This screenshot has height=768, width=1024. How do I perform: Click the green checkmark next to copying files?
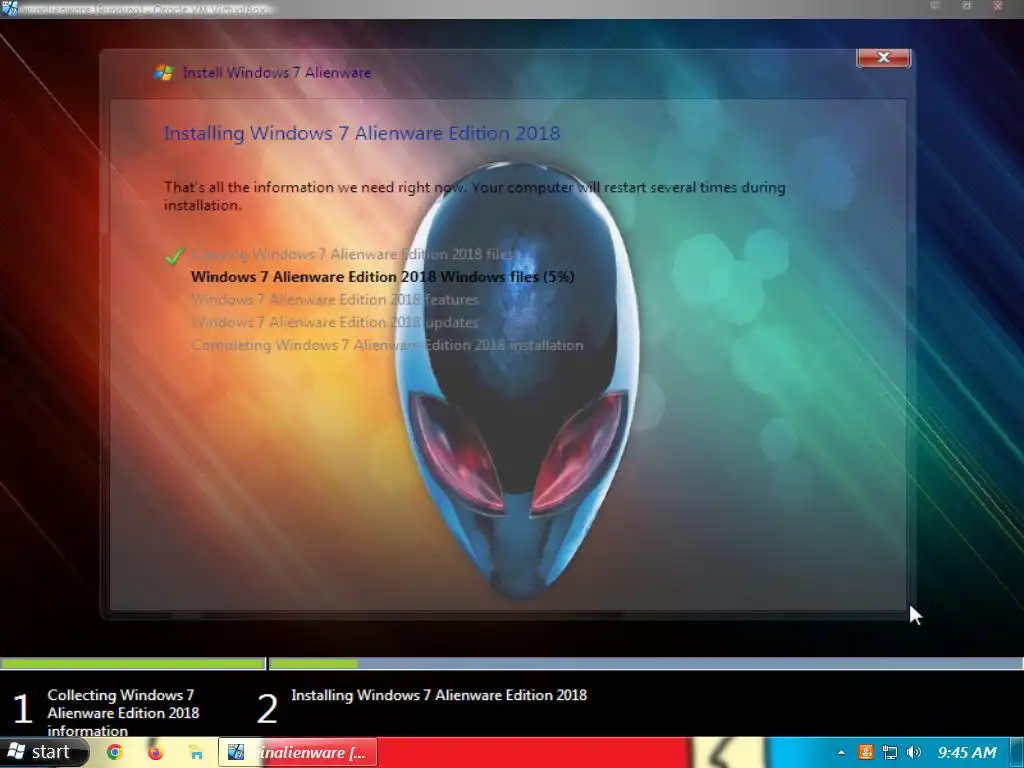[175, 255]
